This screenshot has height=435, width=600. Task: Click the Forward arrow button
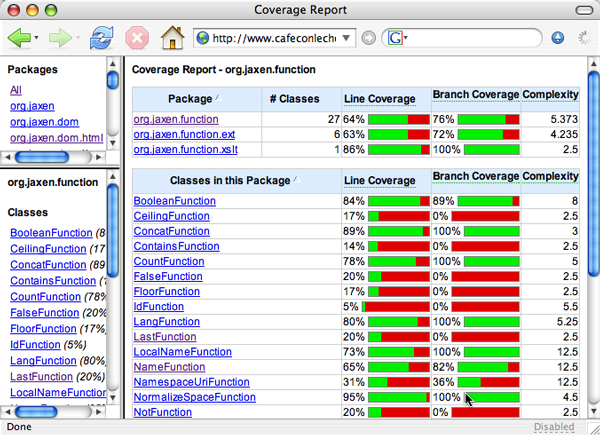click(x=61, y=38)
